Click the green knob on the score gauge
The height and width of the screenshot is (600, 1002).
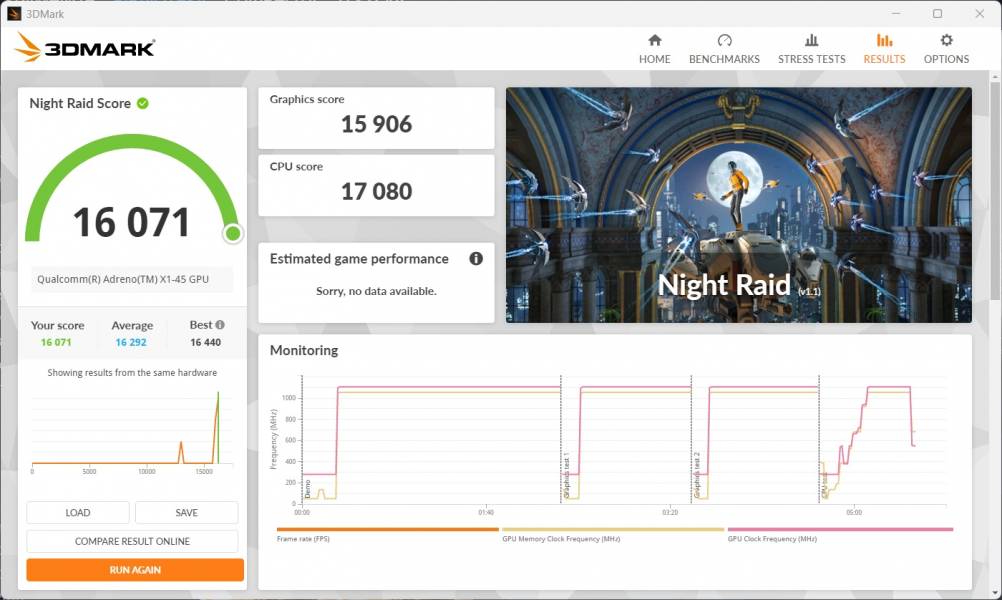[x=233, y=234]
